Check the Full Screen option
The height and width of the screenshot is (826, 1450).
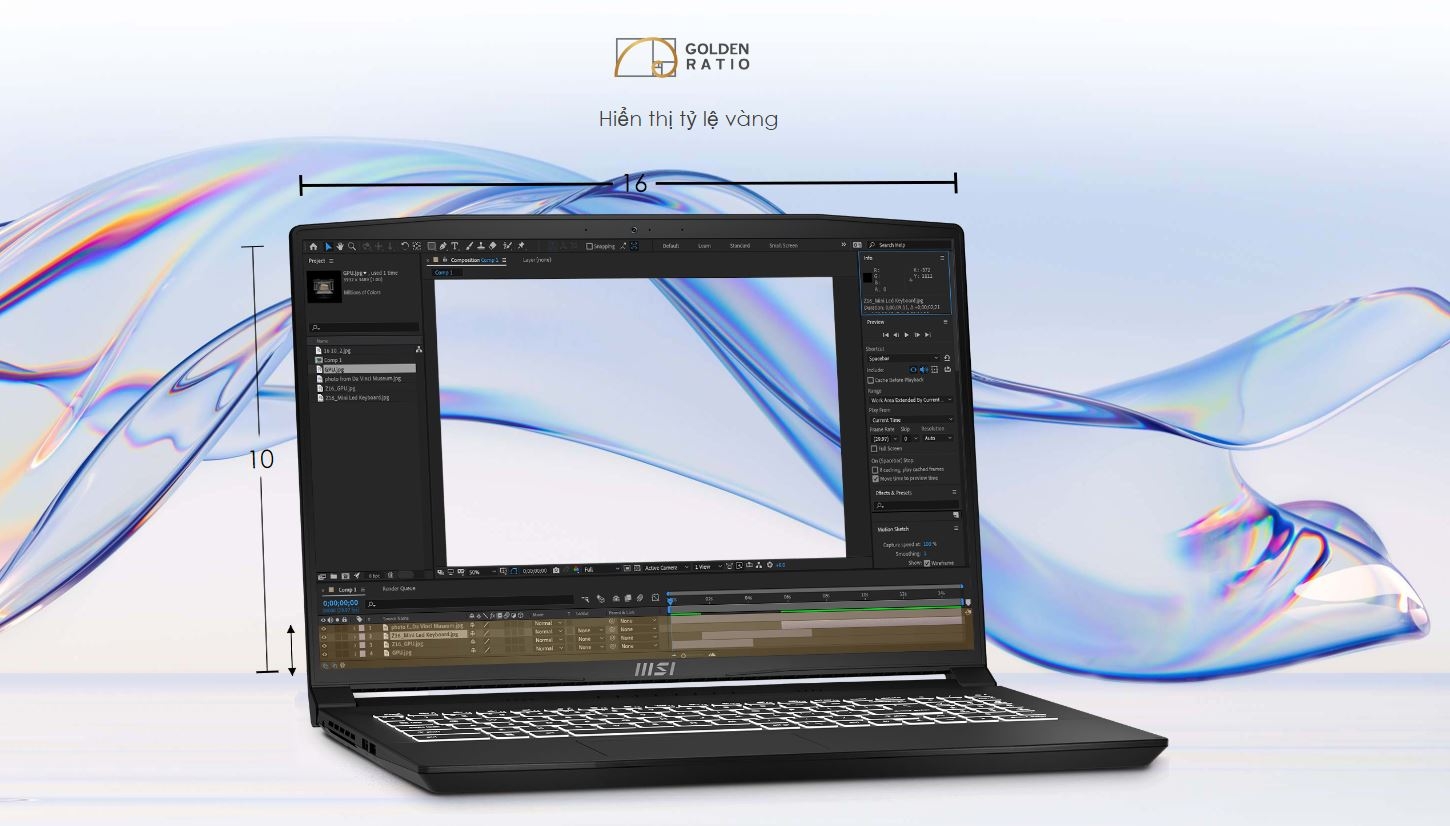tap(874, 449)
